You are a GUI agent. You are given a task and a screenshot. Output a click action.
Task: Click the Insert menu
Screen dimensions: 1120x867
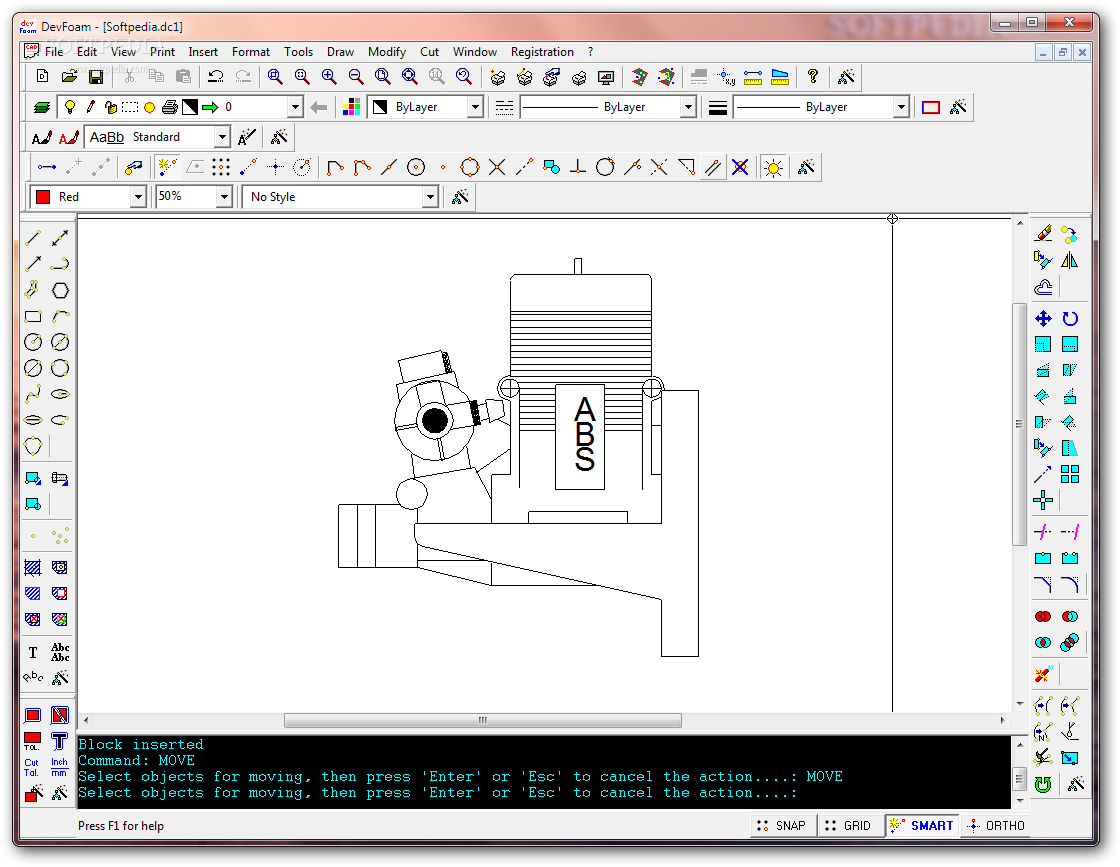click(x=203, y=52)
